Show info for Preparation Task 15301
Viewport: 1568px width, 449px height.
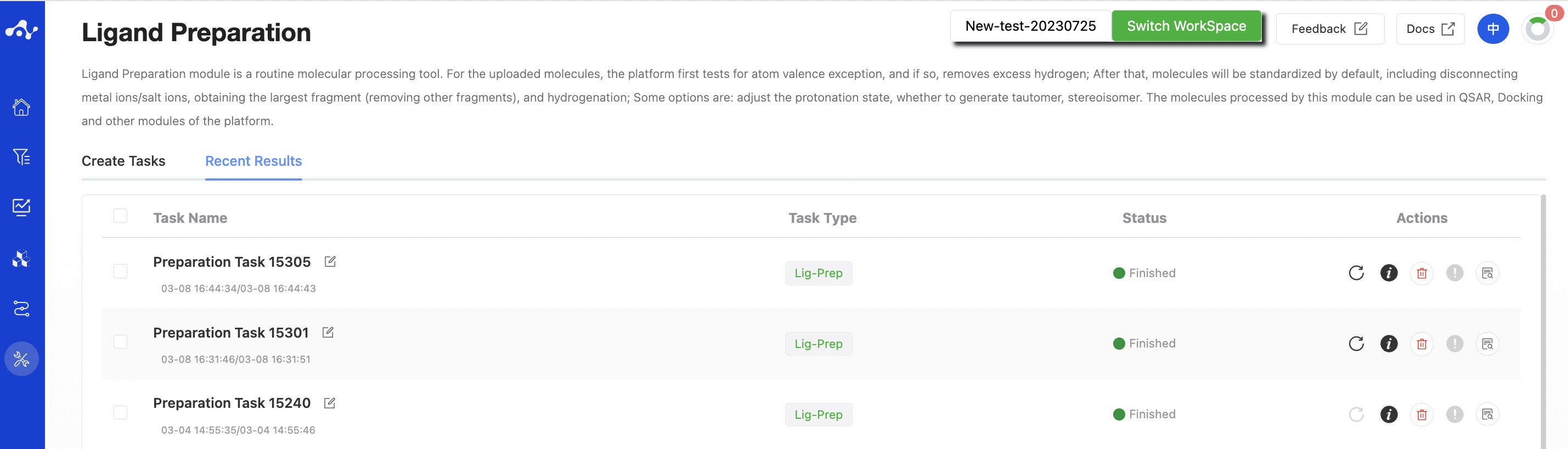click(x=1389, y=344)
